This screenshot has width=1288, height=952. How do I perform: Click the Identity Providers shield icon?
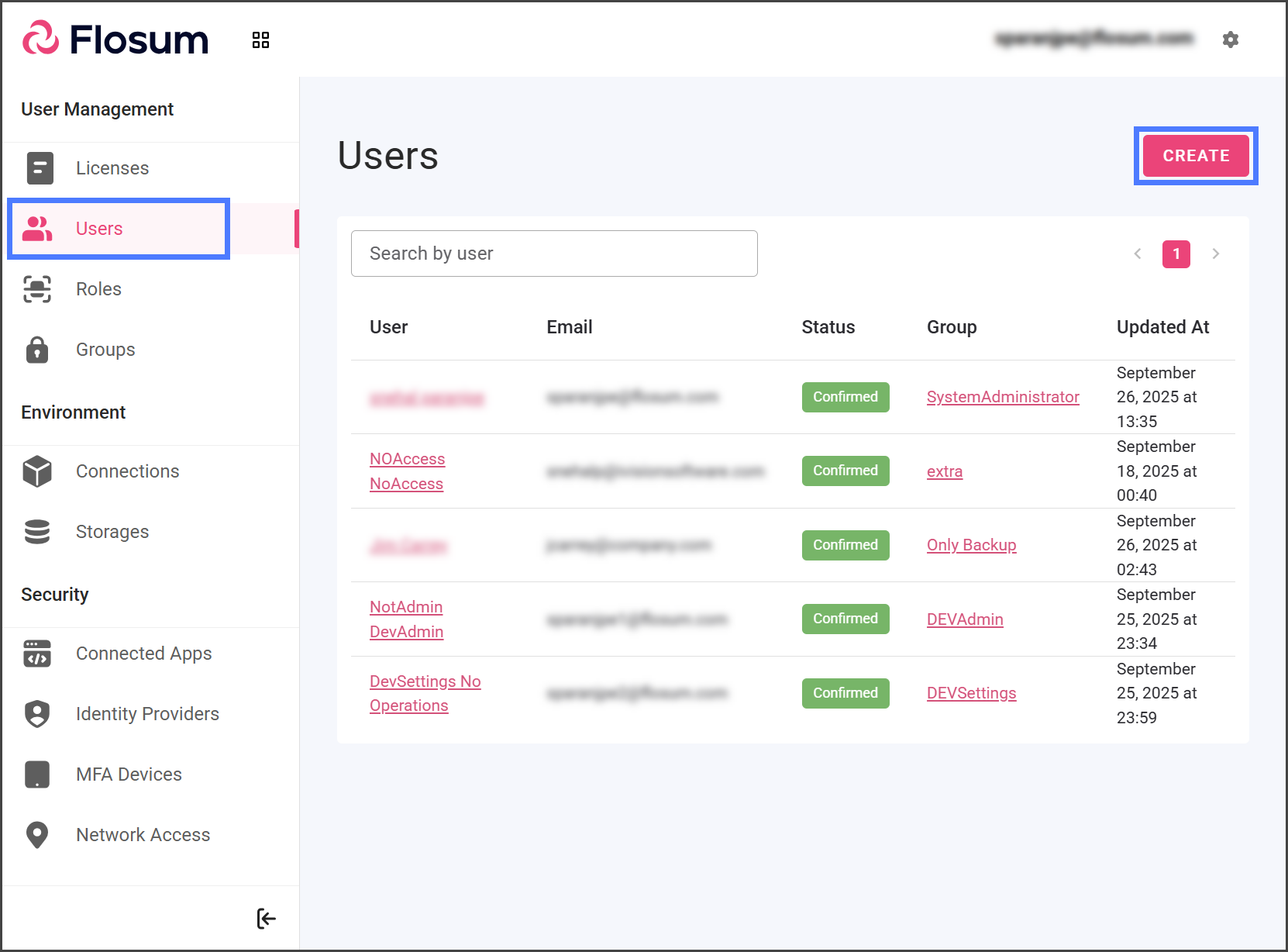pyautogui.click(x=37, y=714)
